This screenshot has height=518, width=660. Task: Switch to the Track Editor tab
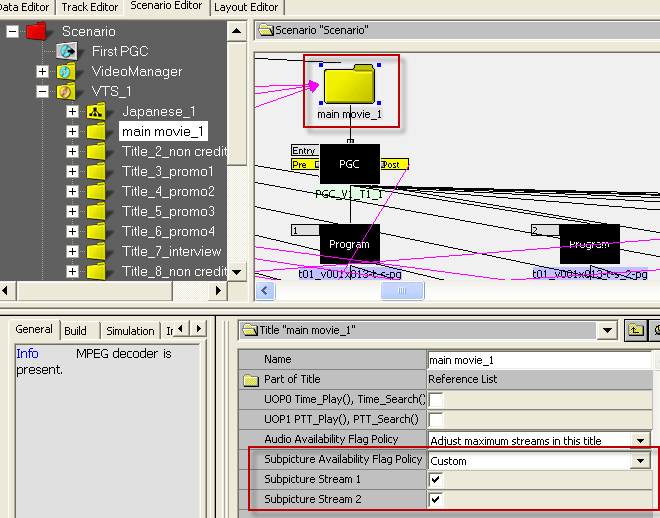90,7
